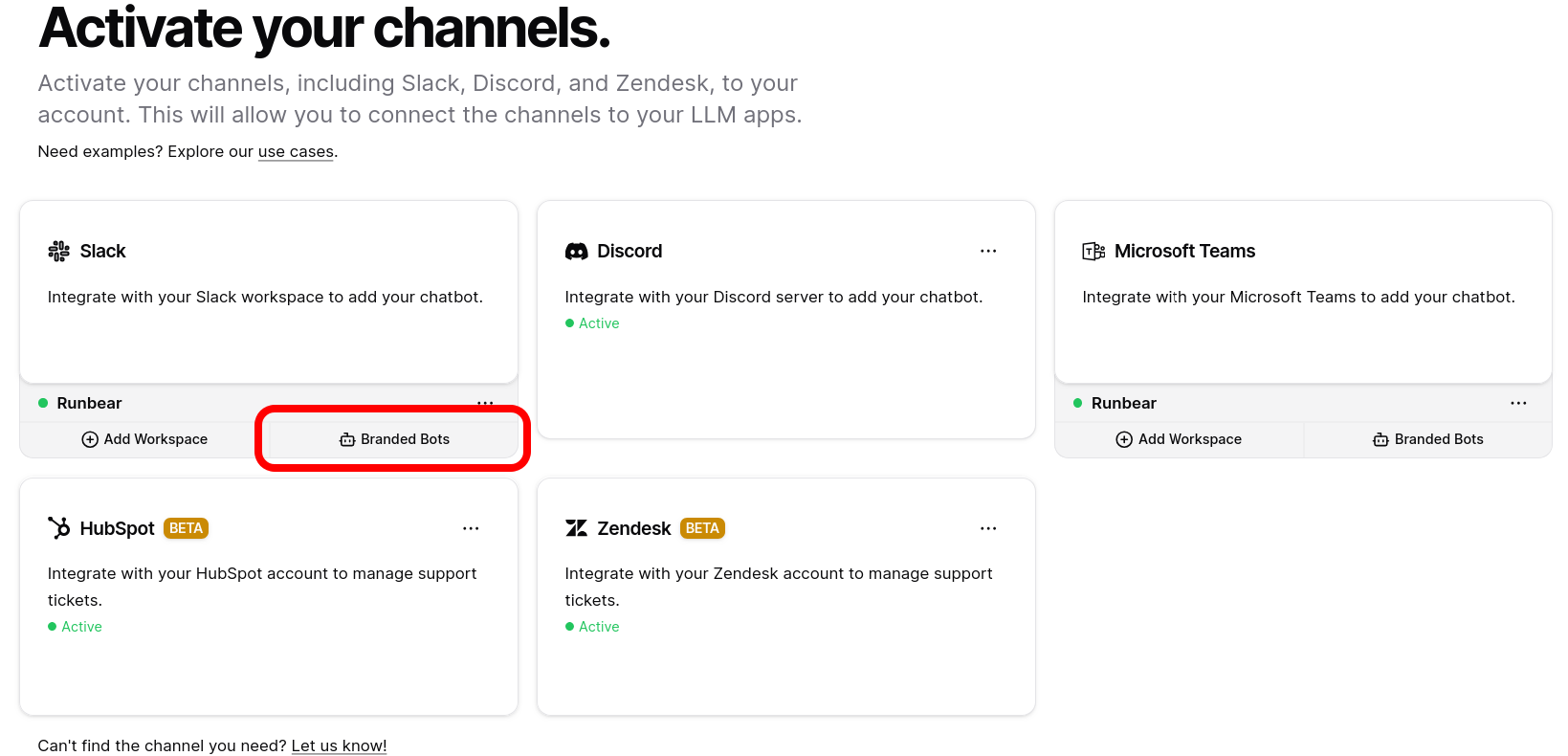Click Zendesk description about support tickets
The image size is (1568, 756).
779,587
